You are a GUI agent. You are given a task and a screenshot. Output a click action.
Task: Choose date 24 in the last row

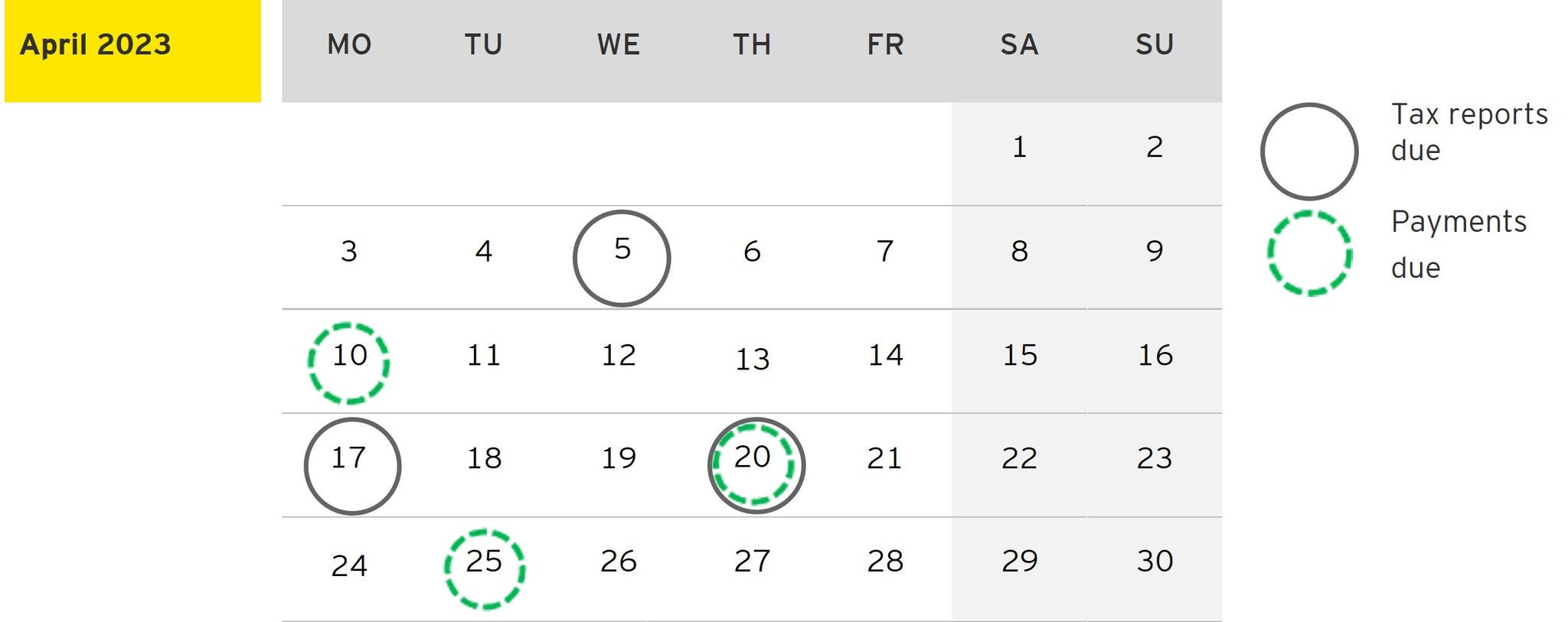click(349, 565)
